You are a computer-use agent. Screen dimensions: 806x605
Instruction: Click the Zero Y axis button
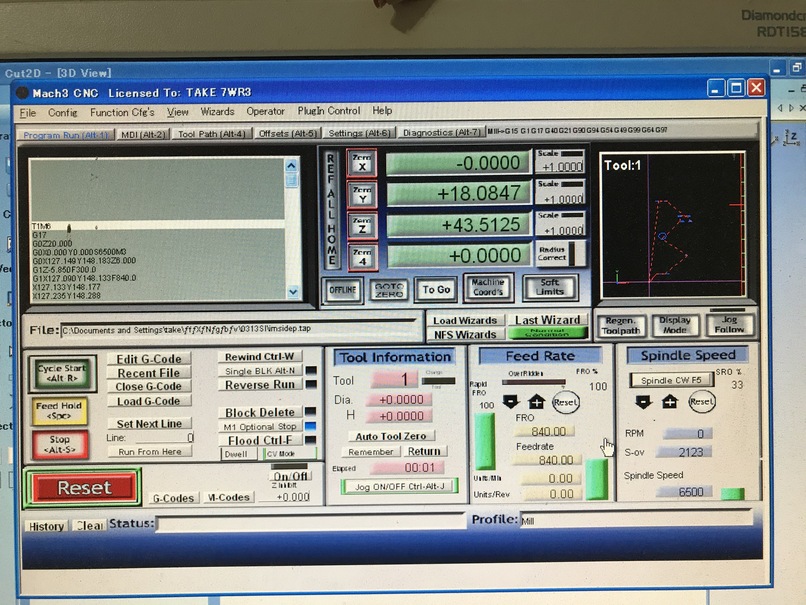362,194
